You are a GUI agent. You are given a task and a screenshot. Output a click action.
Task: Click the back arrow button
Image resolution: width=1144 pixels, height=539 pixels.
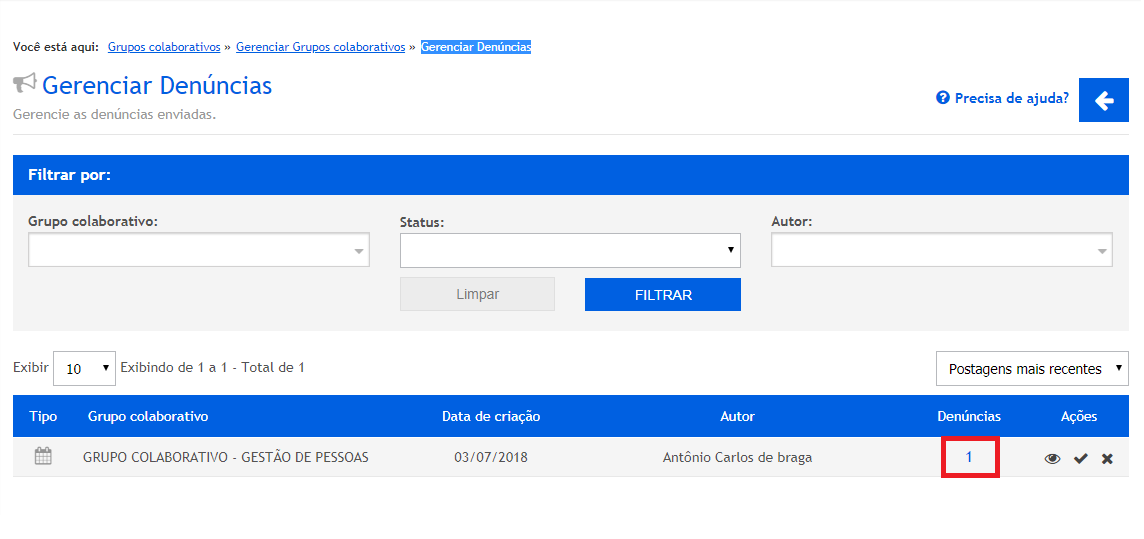coord(1104,100)
